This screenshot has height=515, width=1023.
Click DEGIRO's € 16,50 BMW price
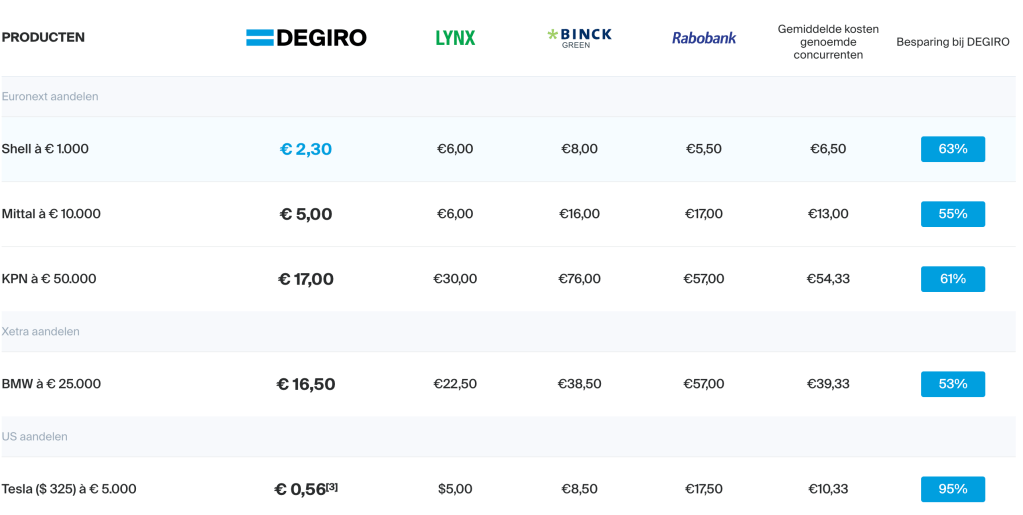[x=306, y=384]
